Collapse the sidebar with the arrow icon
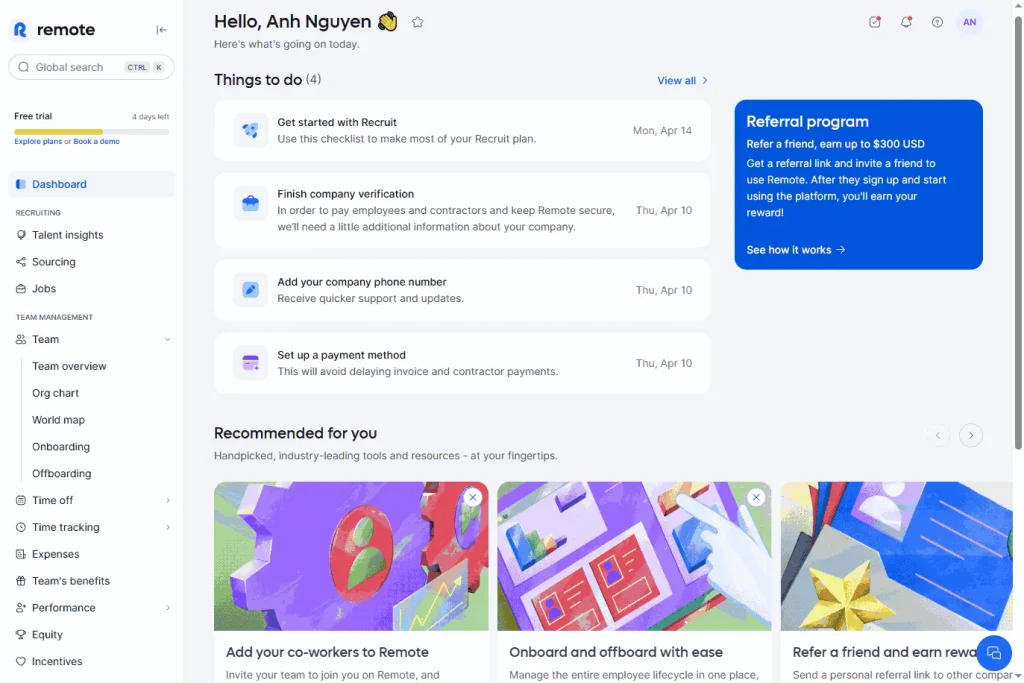1024x683 pixels. tap(161, 29)
